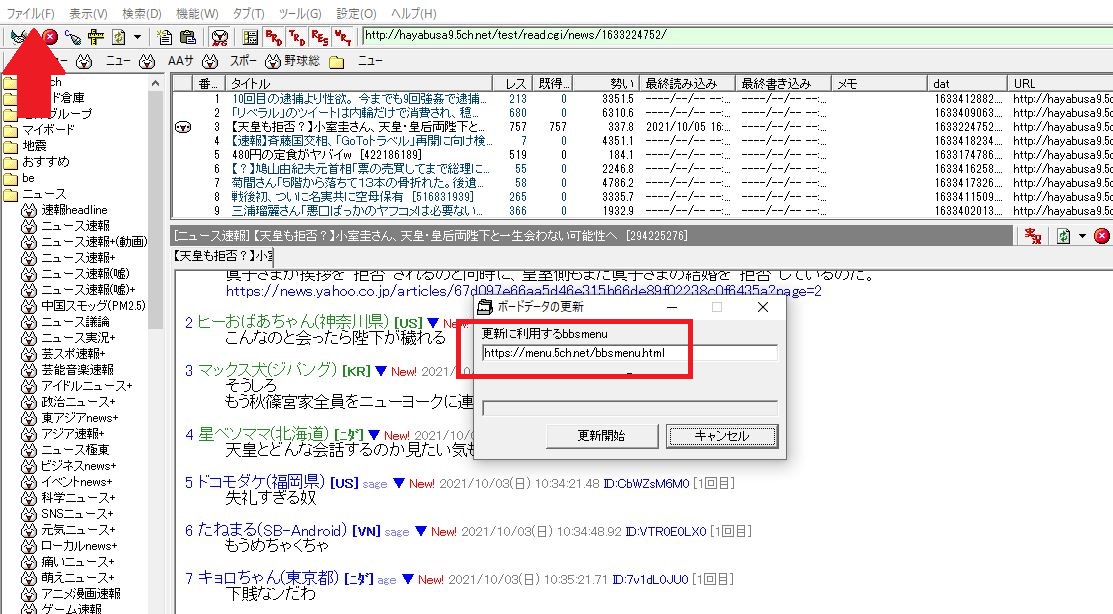Open the ツール(G) menu
The width and height of the screenshot is (1113, 614).
tap(300, 13)
